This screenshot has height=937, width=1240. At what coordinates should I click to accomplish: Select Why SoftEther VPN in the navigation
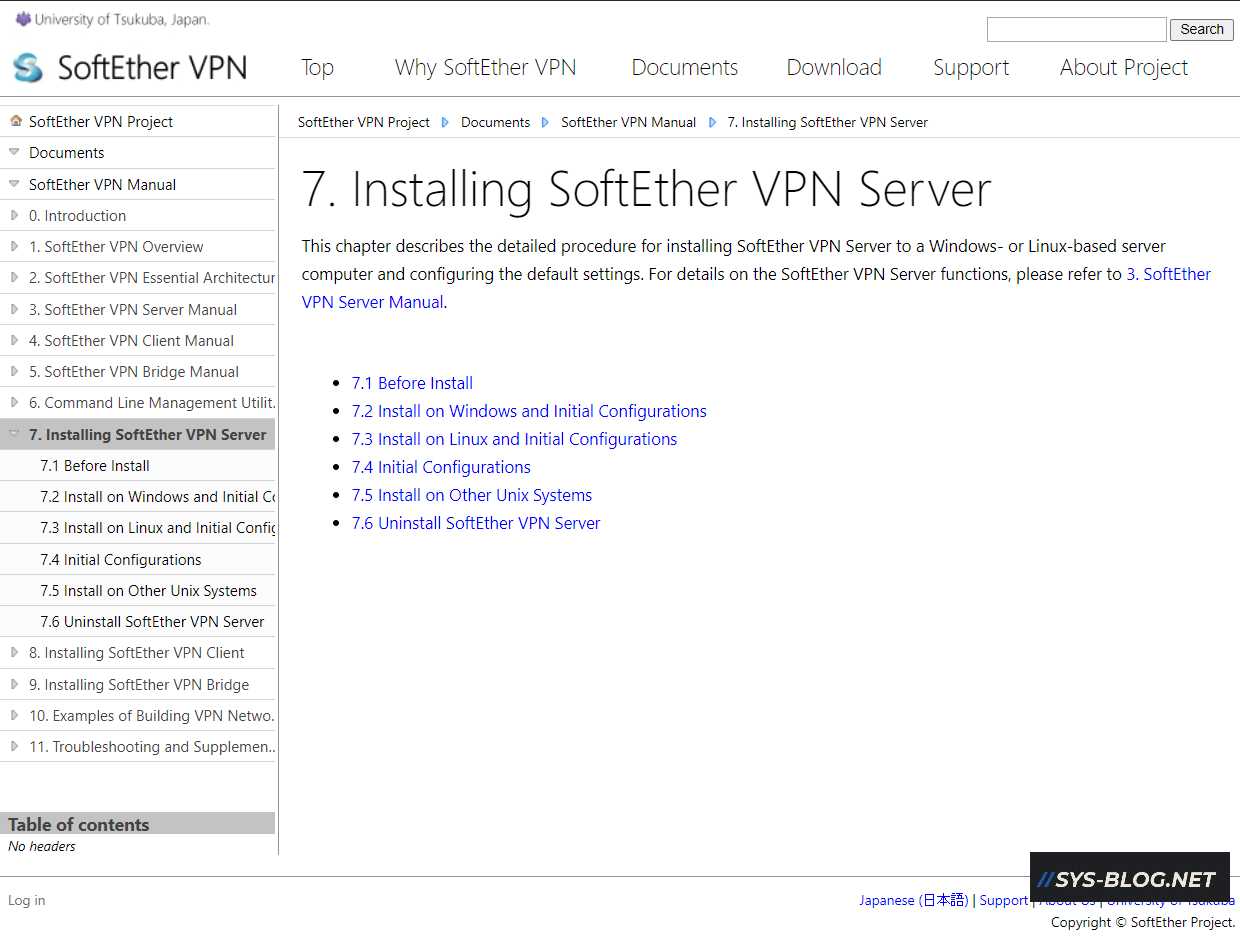(486, 67)
